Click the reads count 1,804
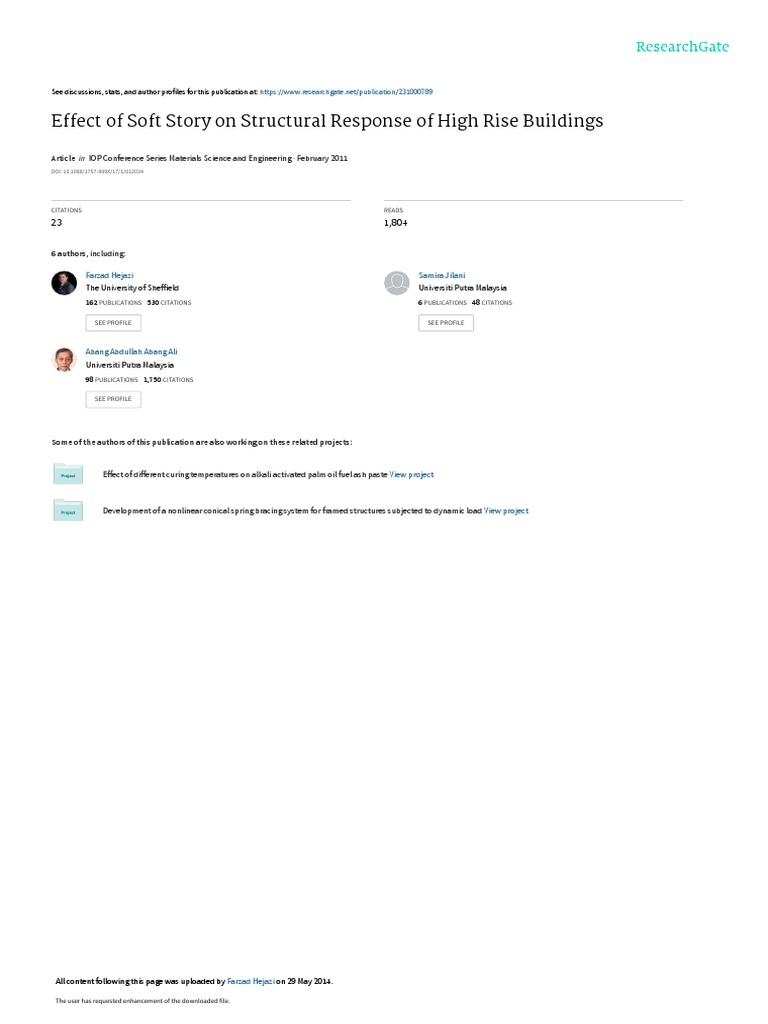Screen dimensions: 768x1024 click(x=396, y=223)
